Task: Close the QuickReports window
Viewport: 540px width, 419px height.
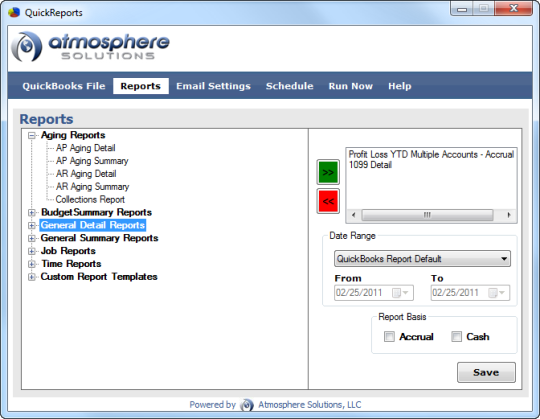Action: [513, 9]
